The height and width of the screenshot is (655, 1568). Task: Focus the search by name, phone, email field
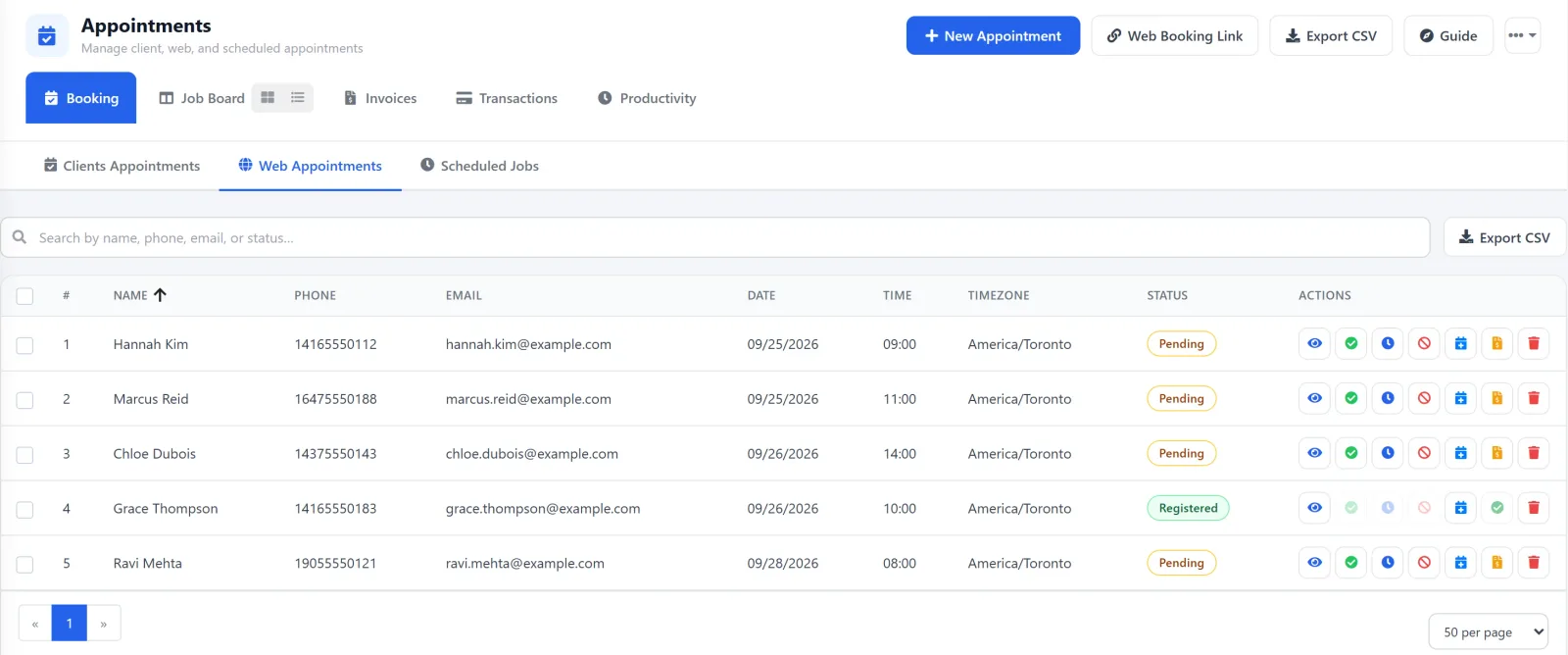coord(715,237)
